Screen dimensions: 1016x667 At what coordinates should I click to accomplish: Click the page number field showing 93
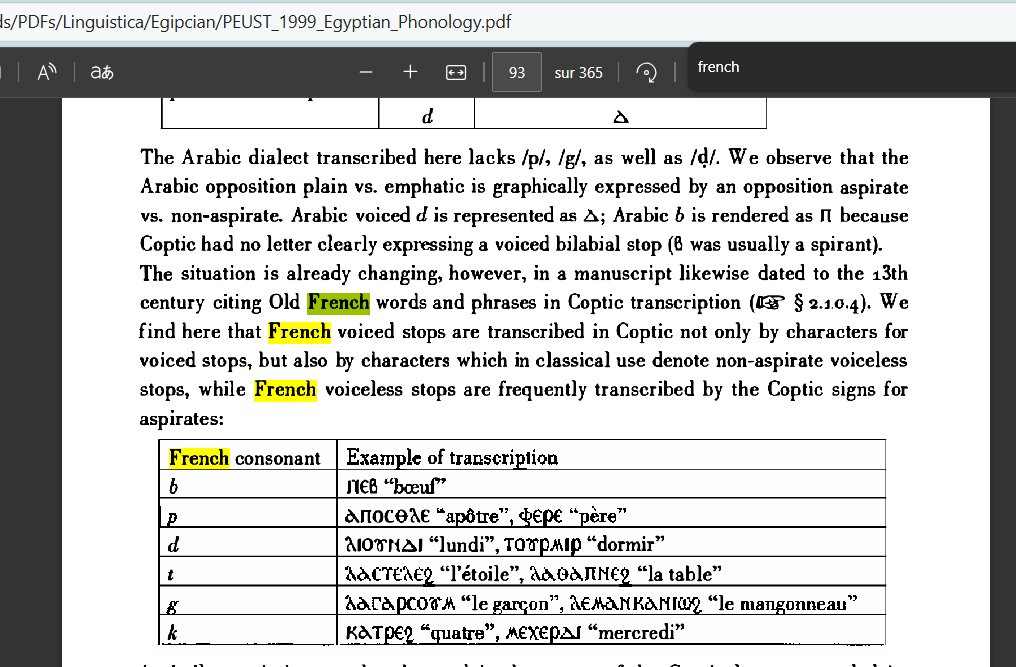pos(517,72)
